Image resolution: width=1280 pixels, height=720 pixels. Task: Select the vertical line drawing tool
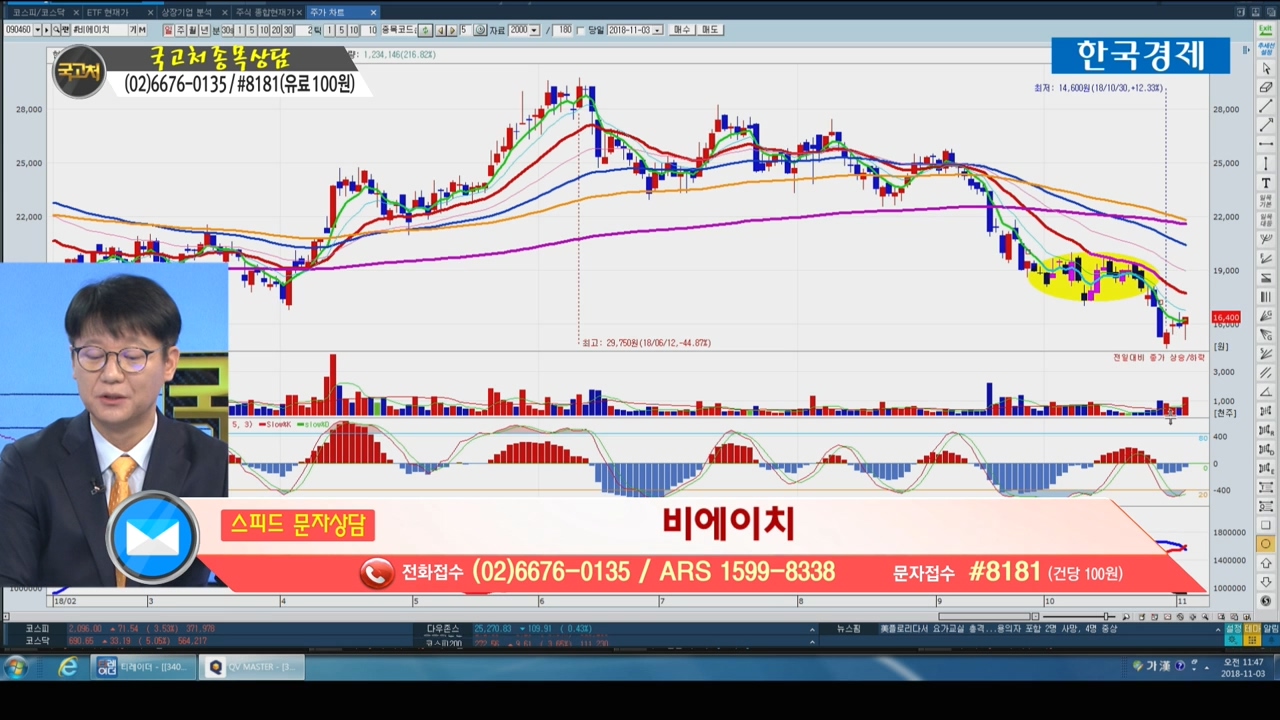pos(1266,164)
